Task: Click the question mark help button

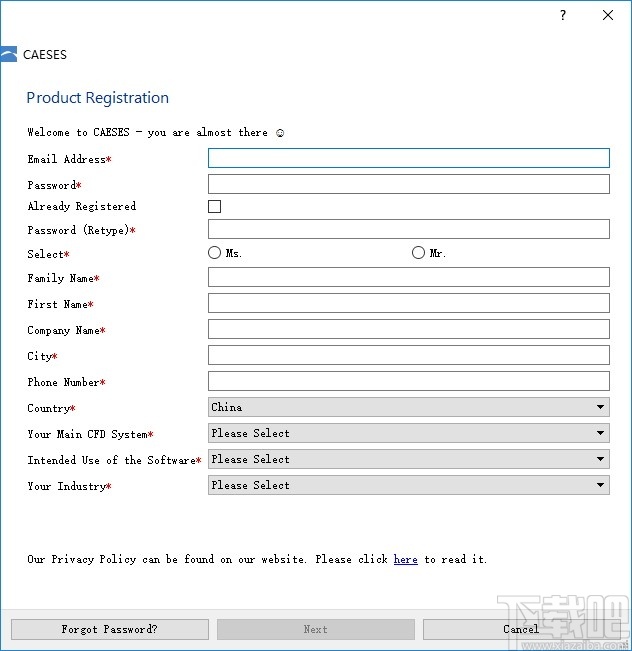Action: pyautogui.click(x=563, y=15)
